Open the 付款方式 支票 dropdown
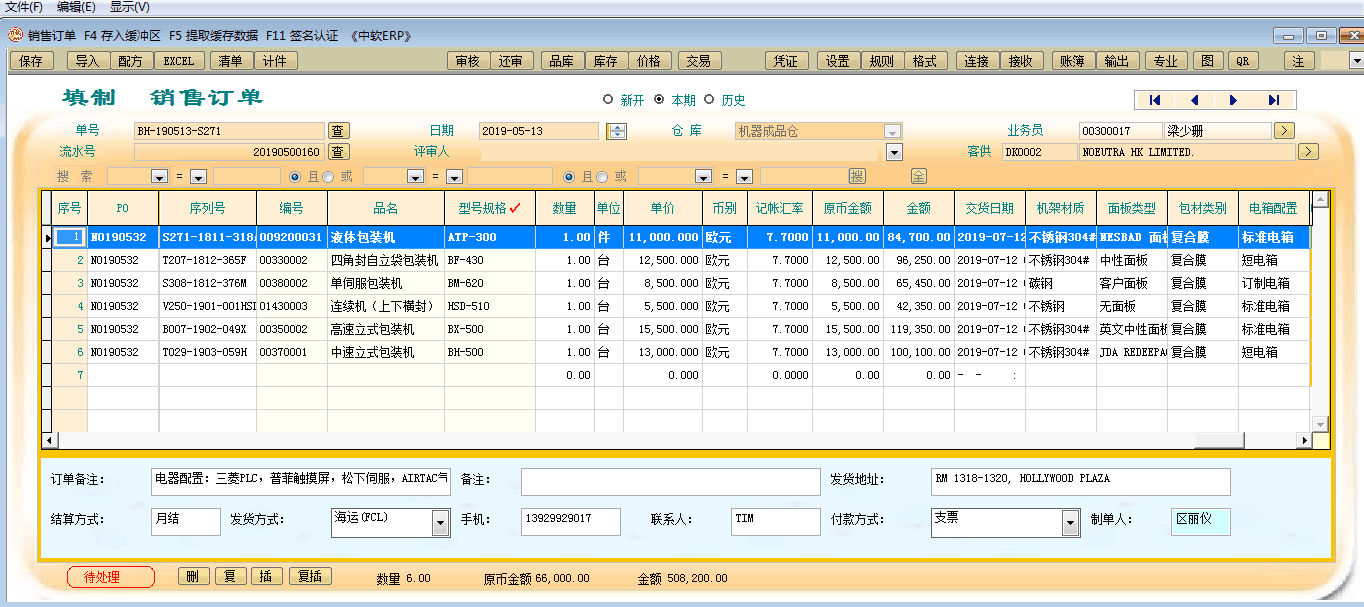 click(x=1071, y=523)
